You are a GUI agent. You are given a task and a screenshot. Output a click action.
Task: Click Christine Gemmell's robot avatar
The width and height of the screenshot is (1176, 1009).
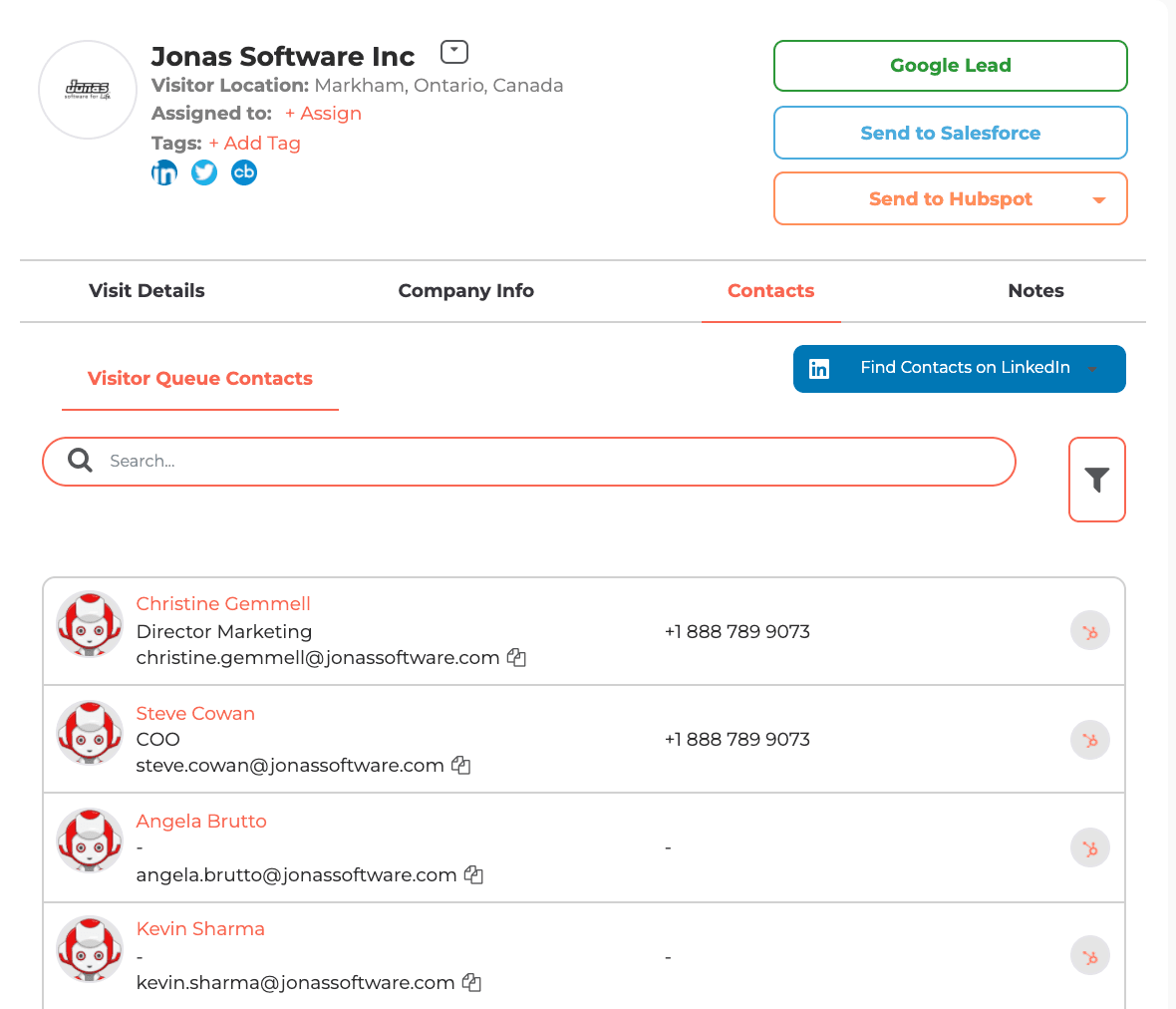(90, 624)
